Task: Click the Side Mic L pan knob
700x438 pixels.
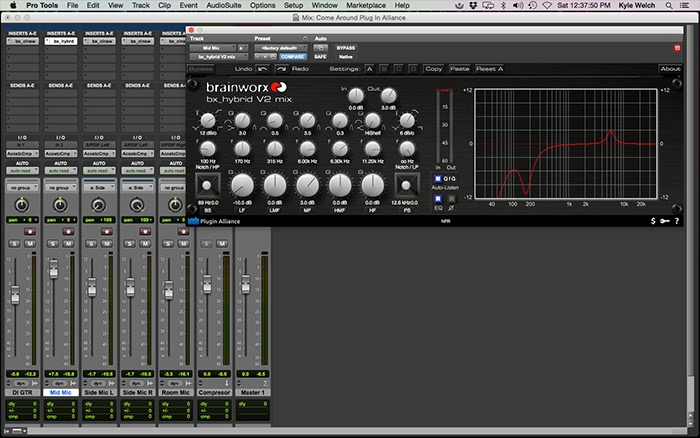Action: (99, 205)
